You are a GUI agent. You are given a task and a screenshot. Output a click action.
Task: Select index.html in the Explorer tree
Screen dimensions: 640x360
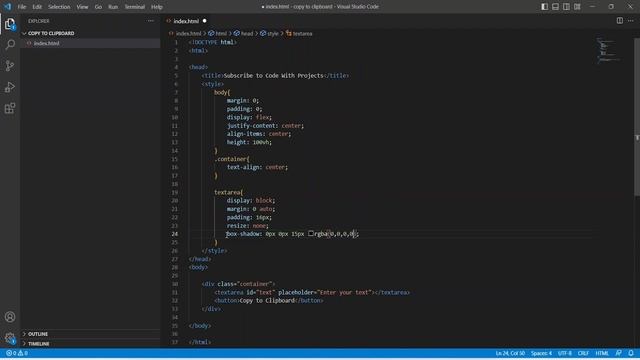click(x=47, y=43)
